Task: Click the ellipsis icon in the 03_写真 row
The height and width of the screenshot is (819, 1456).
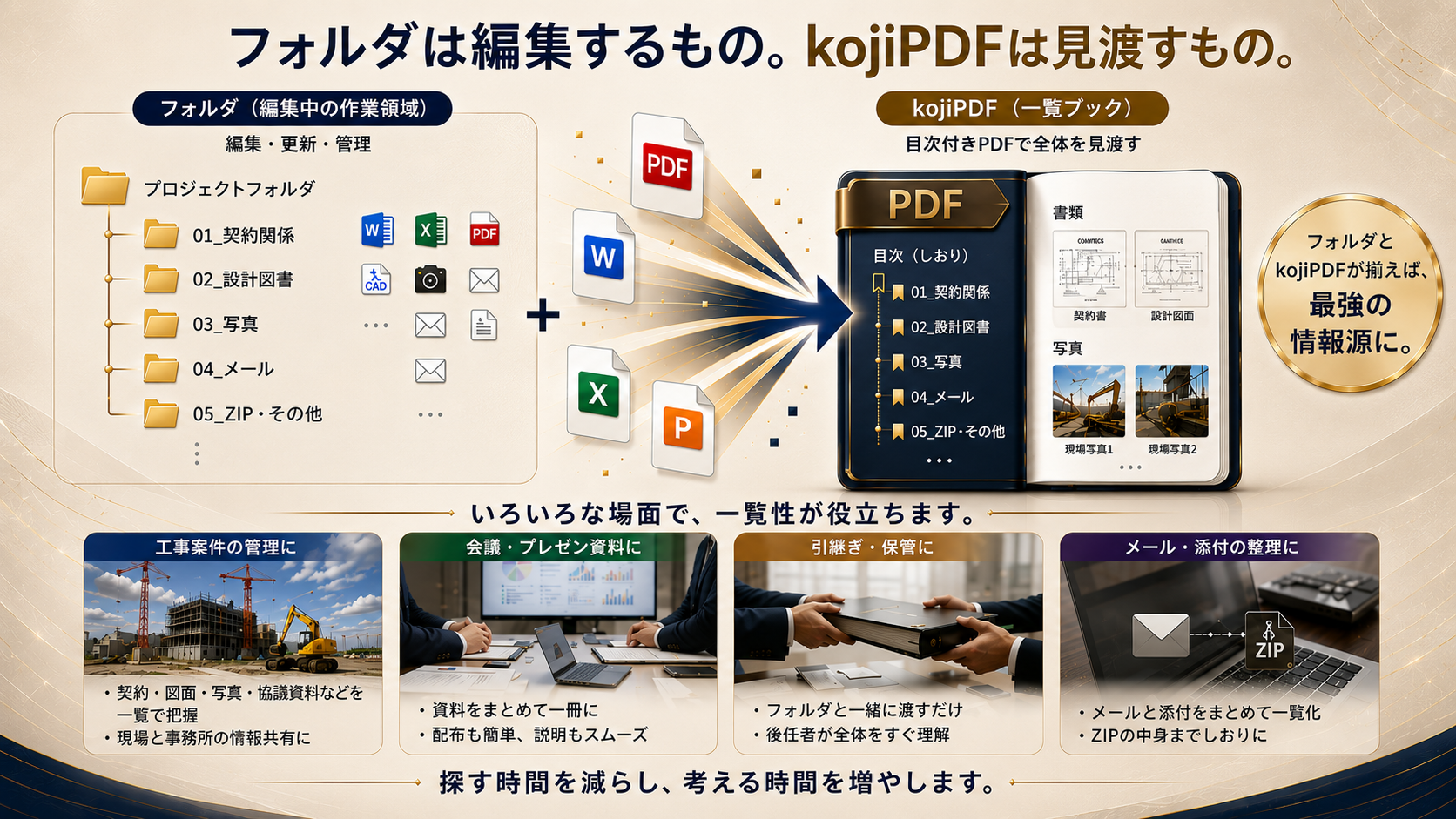Action: [x=376, y=326]
